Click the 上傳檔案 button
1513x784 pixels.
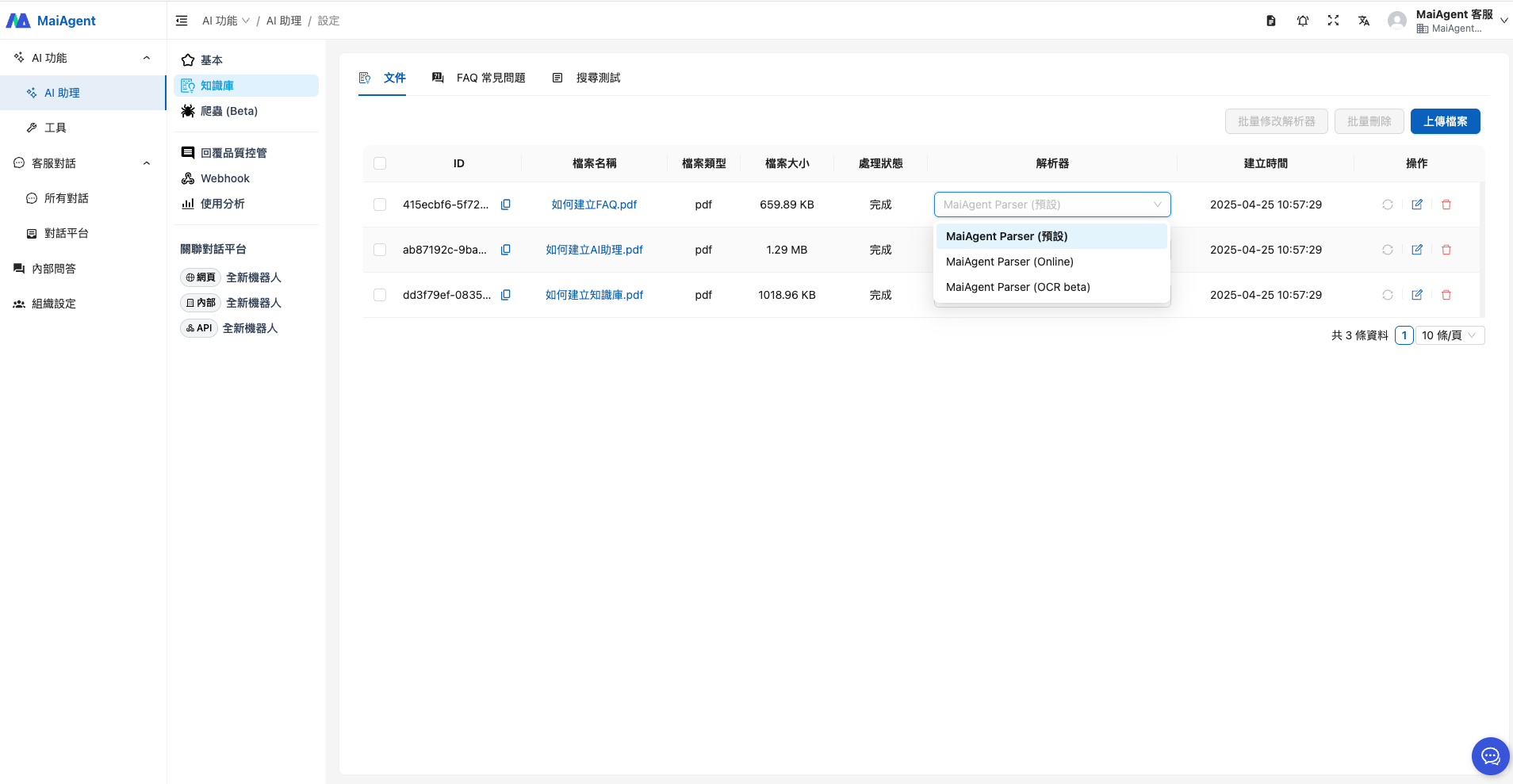click(x=1445, y=121)
